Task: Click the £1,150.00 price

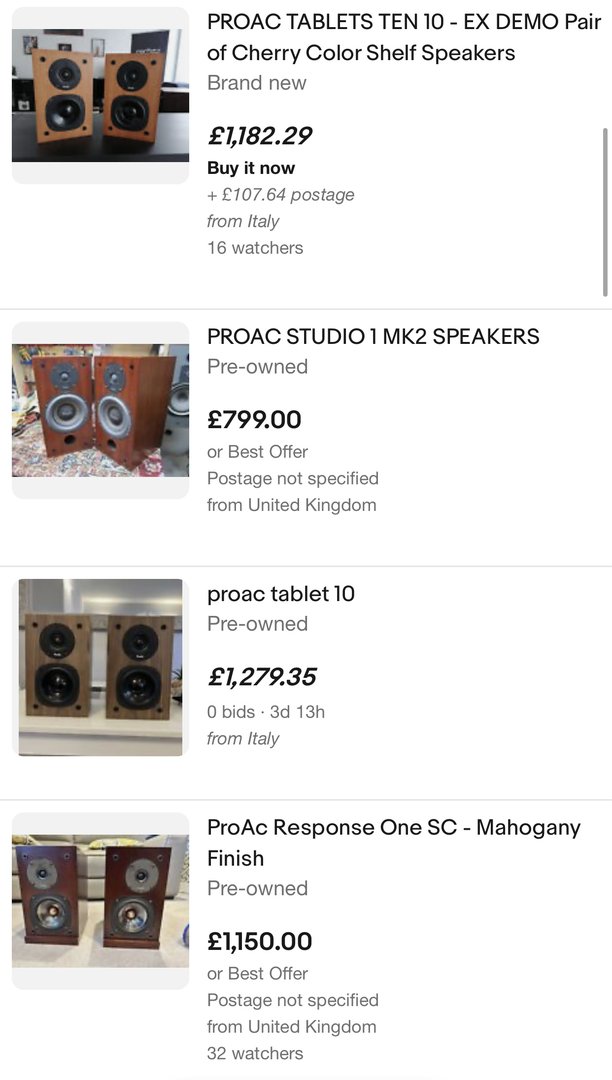Action: pyautogui.click(x=259, y=941)
